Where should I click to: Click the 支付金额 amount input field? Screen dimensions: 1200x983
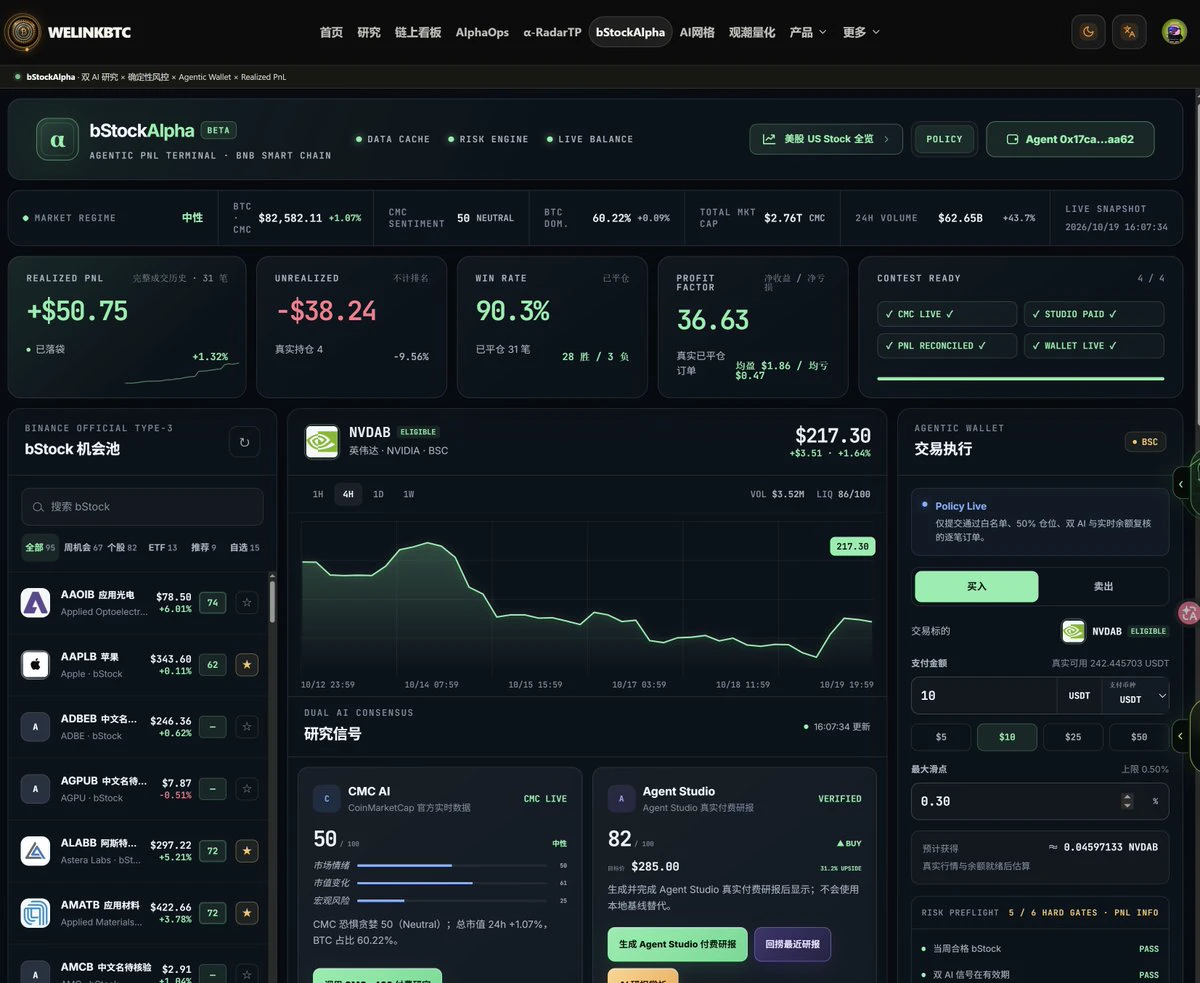pos(984,695)
